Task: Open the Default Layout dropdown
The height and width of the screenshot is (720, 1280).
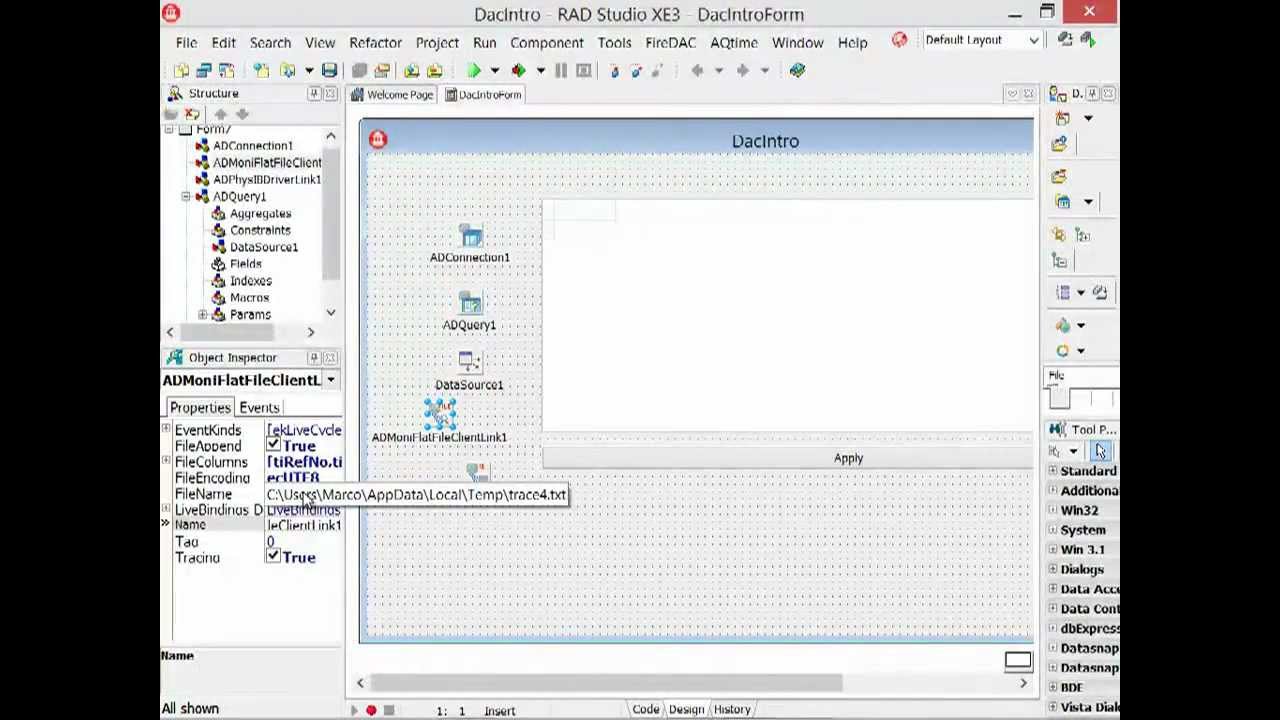Action: (x=1034, y=41)
